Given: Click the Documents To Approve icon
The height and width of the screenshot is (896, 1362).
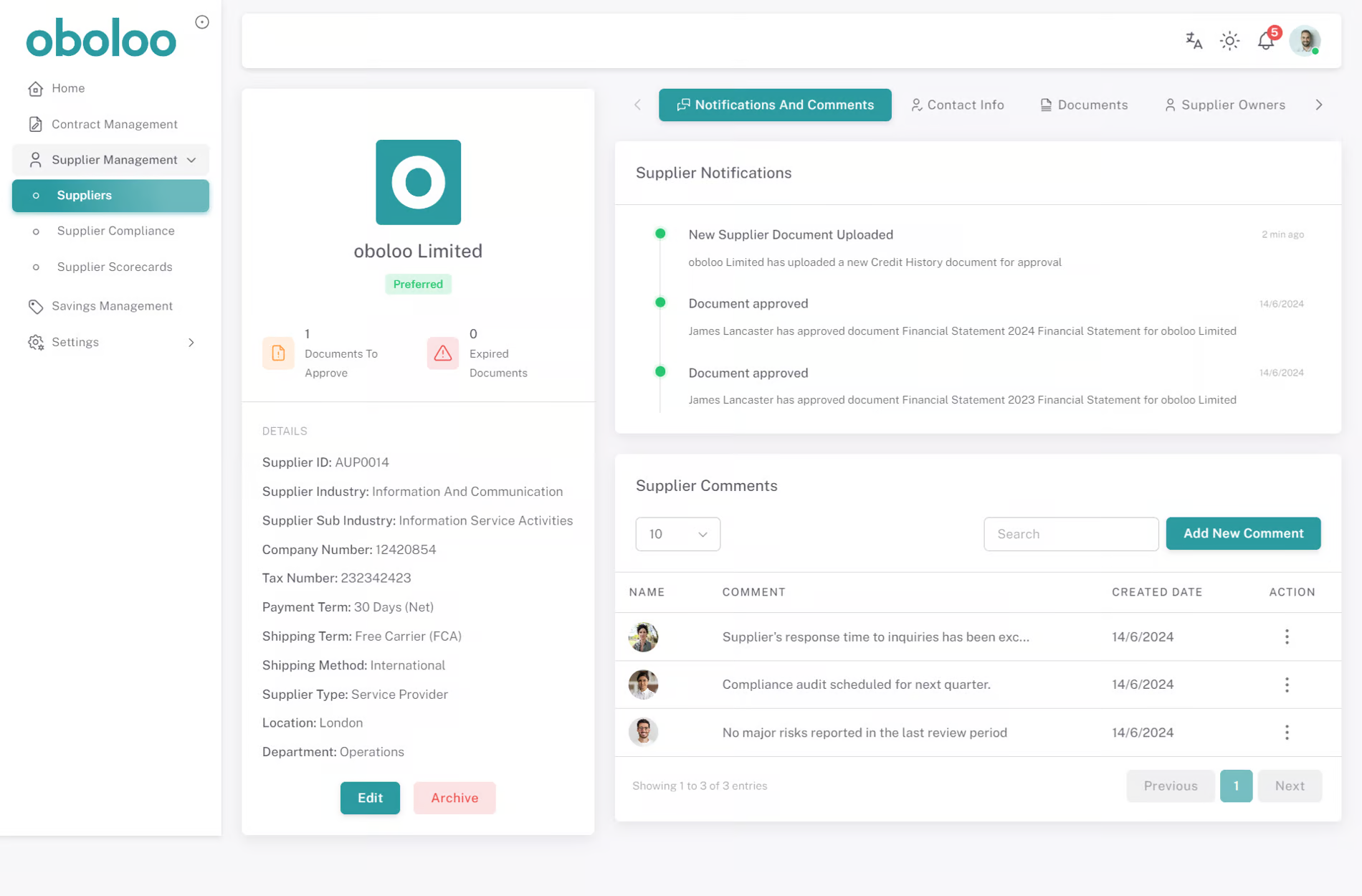Looking at the screenshot, I should 278,353.
